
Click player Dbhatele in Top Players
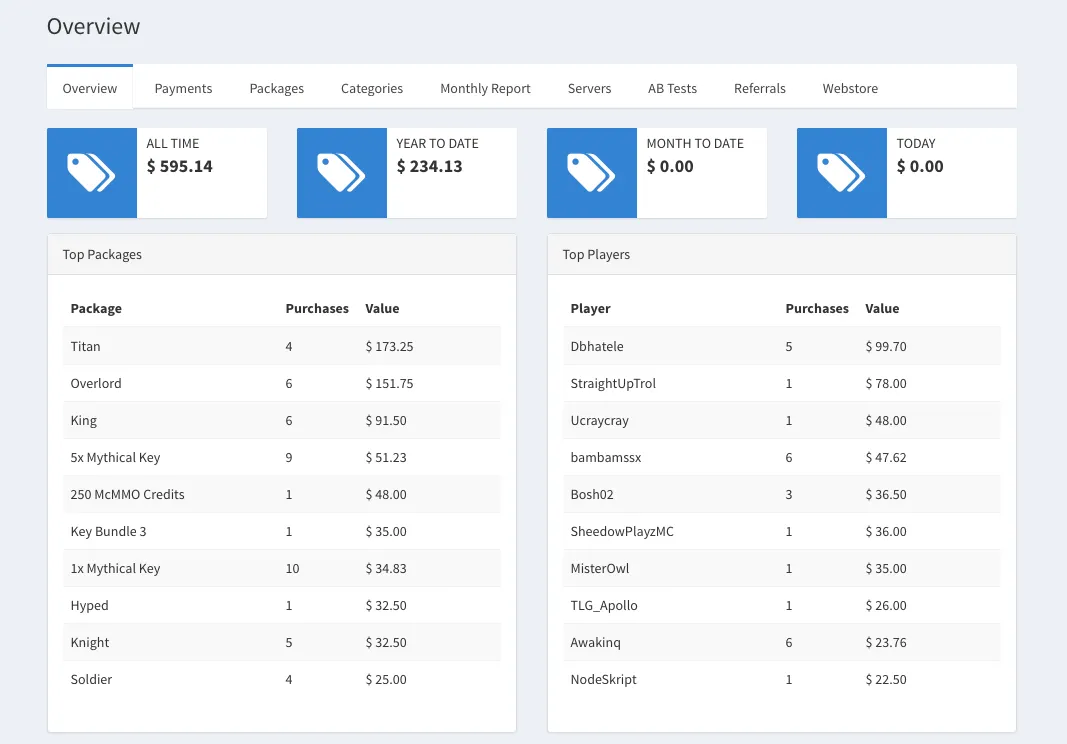point(597,346)
